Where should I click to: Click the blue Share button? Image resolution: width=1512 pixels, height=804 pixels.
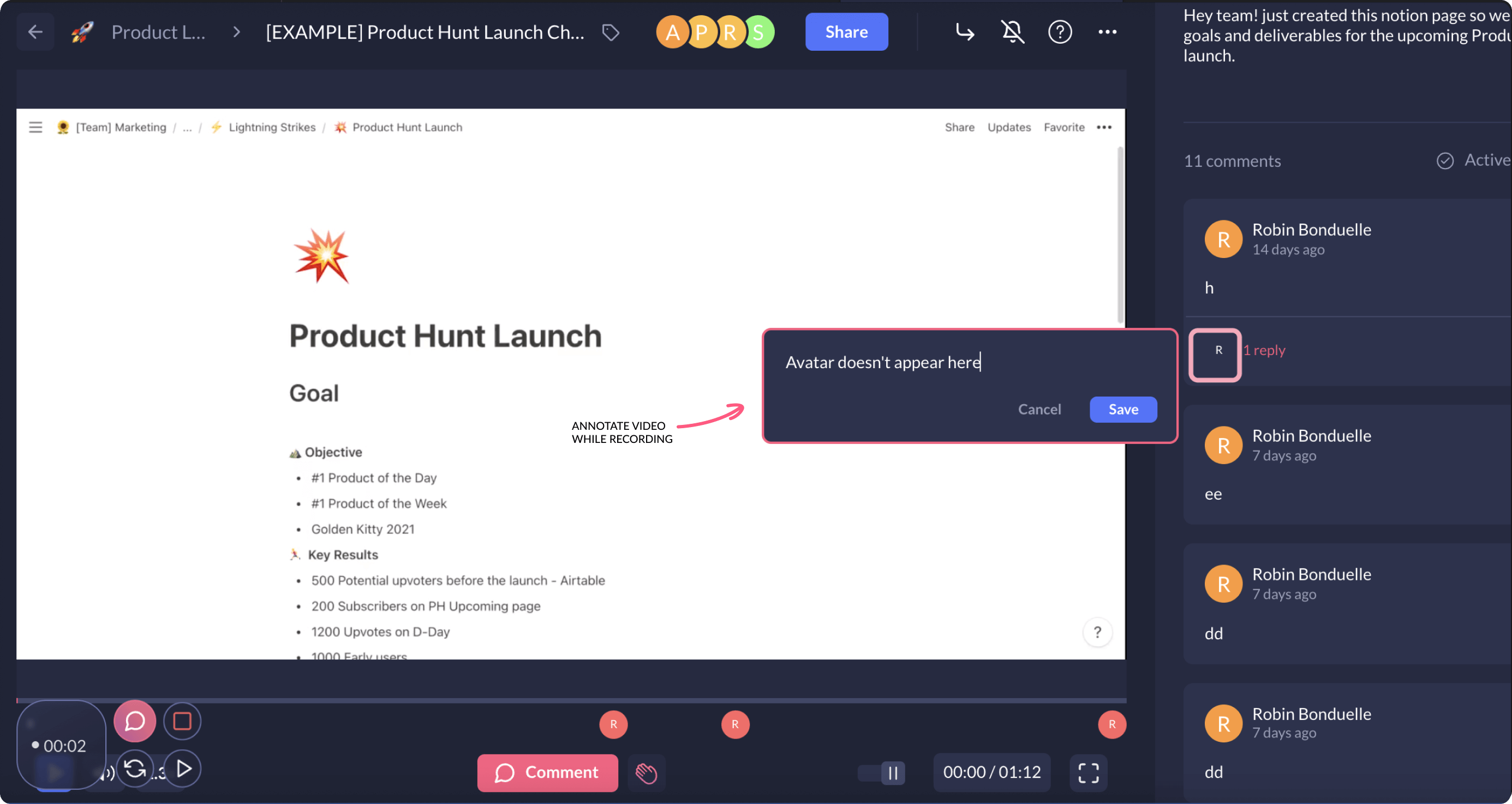[846, 32]
